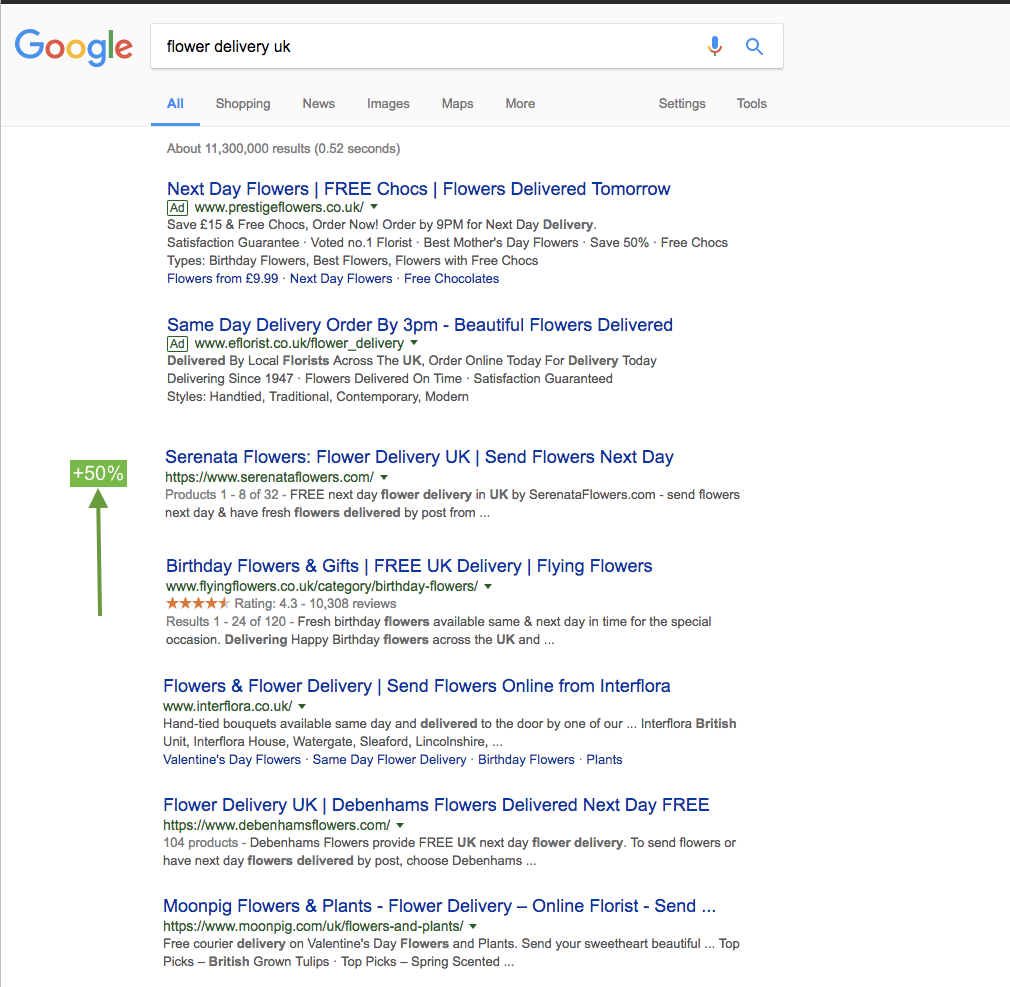Click moonpig.com/uk/flowers-and-plants URL text
The image size is (1010, 987).
pyautogui.click(x=313, y=926)
